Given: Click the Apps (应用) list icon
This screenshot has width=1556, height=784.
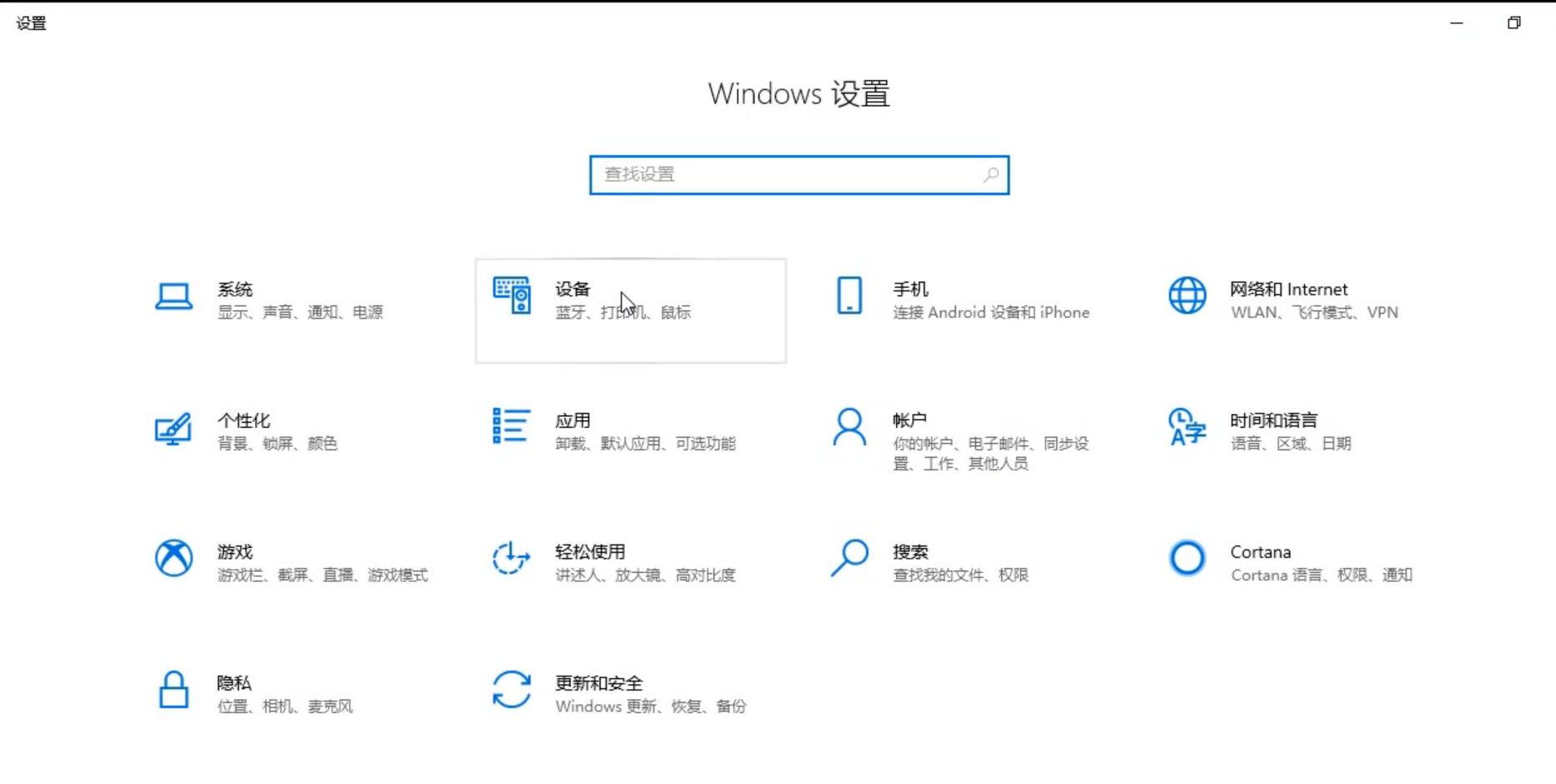Looking at the screenshot, I should [x=511, y=426].
